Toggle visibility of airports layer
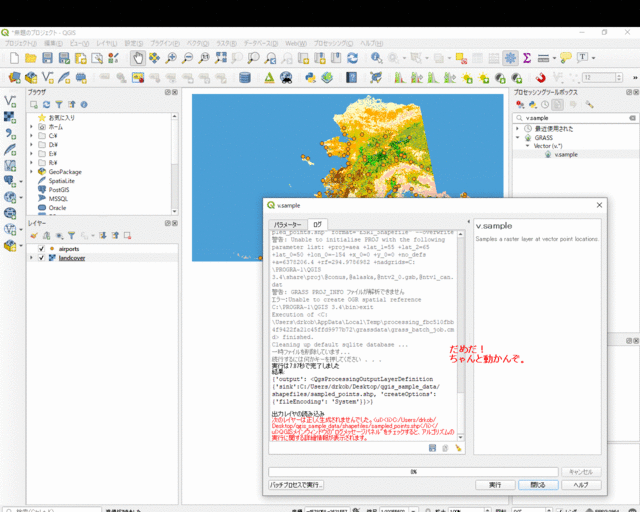Viewport: 640px width, 512px height. coord(41,249)
